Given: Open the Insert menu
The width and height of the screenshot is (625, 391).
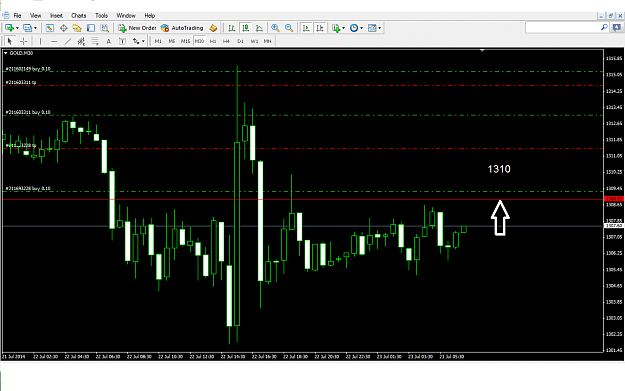Looking at the screenshot, I should [56, 16].
